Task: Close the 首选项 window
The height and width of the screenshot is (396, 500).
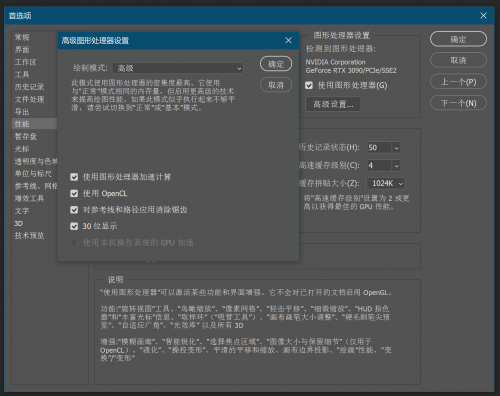Action: 483,16
